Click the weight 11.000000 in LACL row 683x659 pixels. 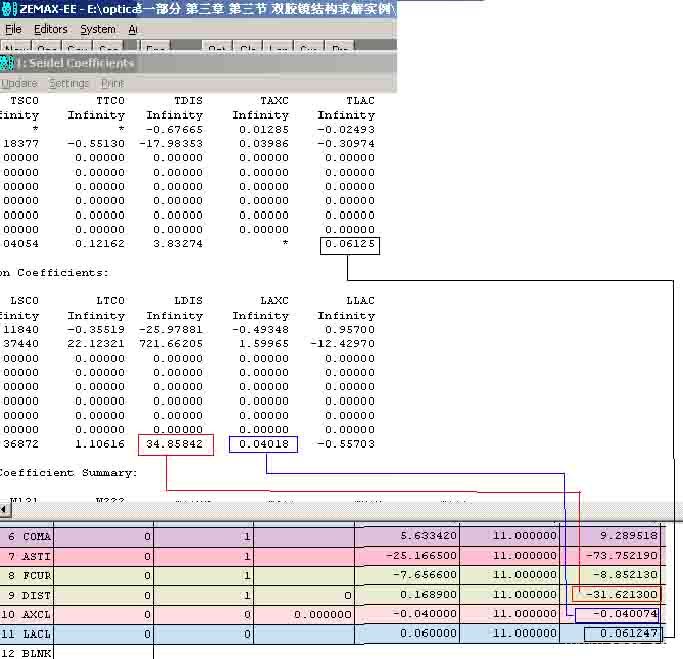[x=510, y=633]
